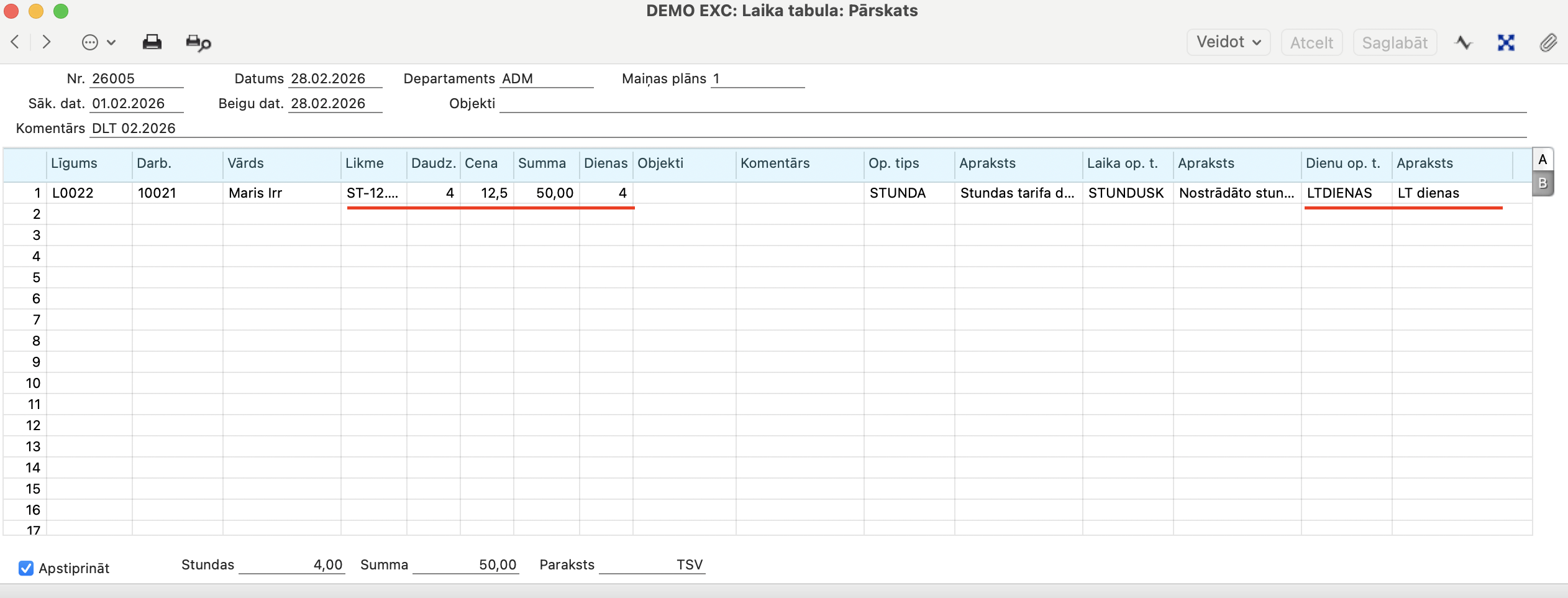The image size is (1568, 598).
Task: Go to the next record arrow
Action: click(47, 42)
